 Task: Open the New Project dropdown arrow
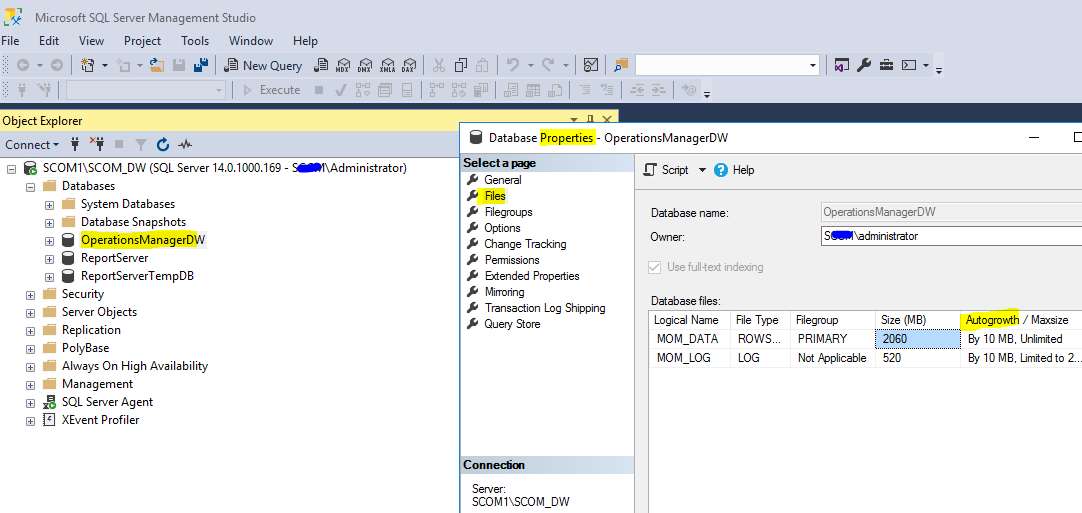tap(105, 65)
